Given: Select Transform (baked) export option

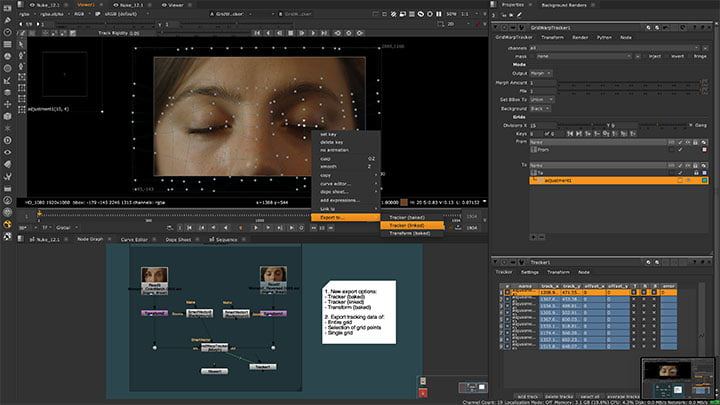Looking at the screenshot, I should (x=412, y=233).
